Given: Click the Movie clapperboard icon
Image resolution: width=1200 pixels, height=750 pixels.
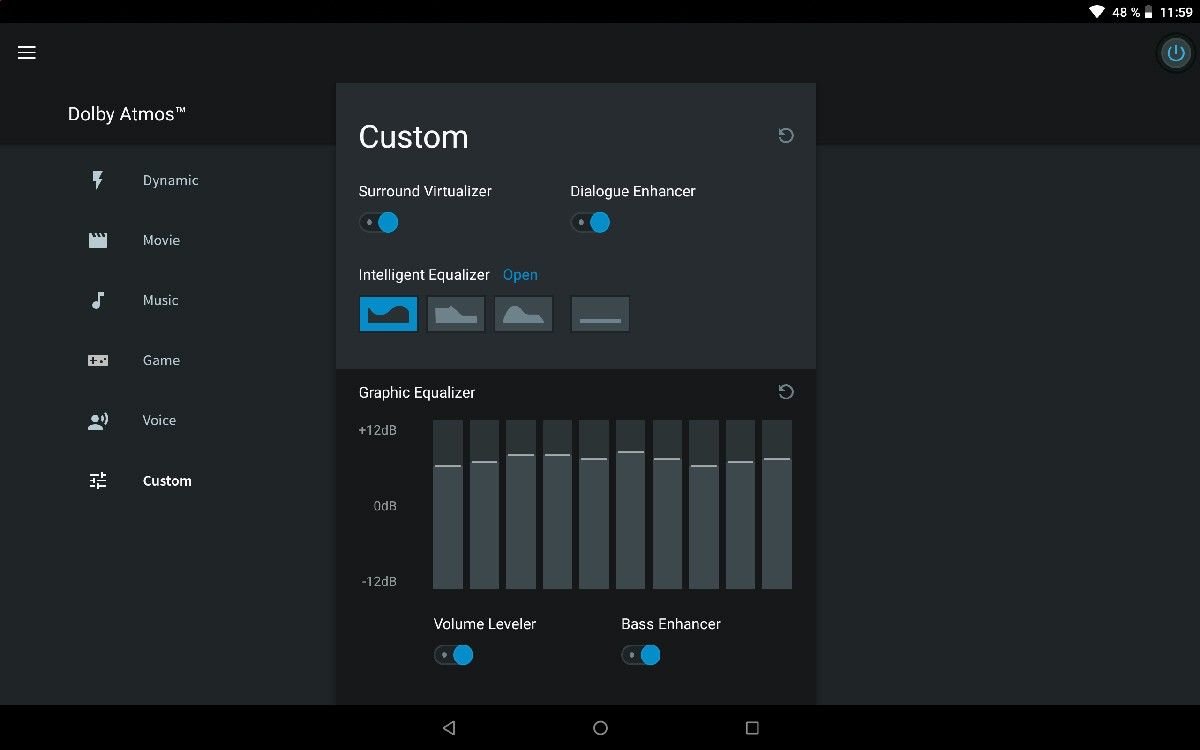Looking at the screenshot, I should pyautogui.click(x=98, y=240).
